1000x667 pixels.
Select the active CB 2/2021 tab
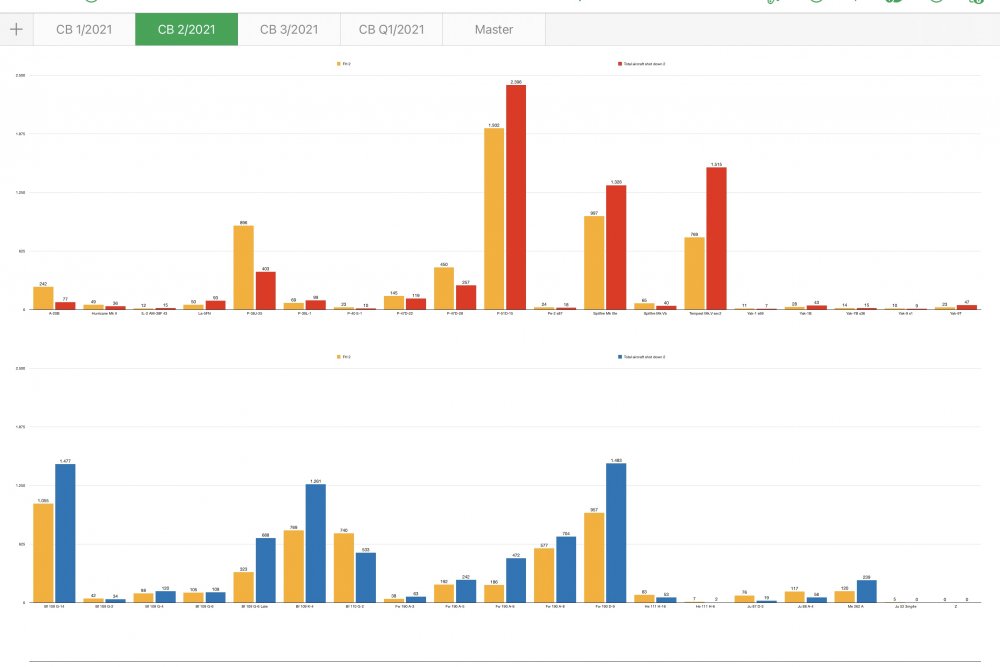coord(186,30)
